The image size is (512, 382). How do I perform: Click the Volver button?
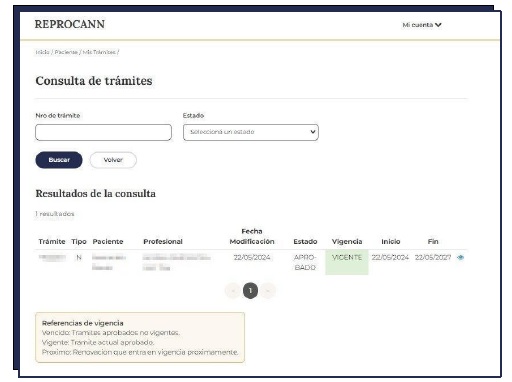(113, 160)
